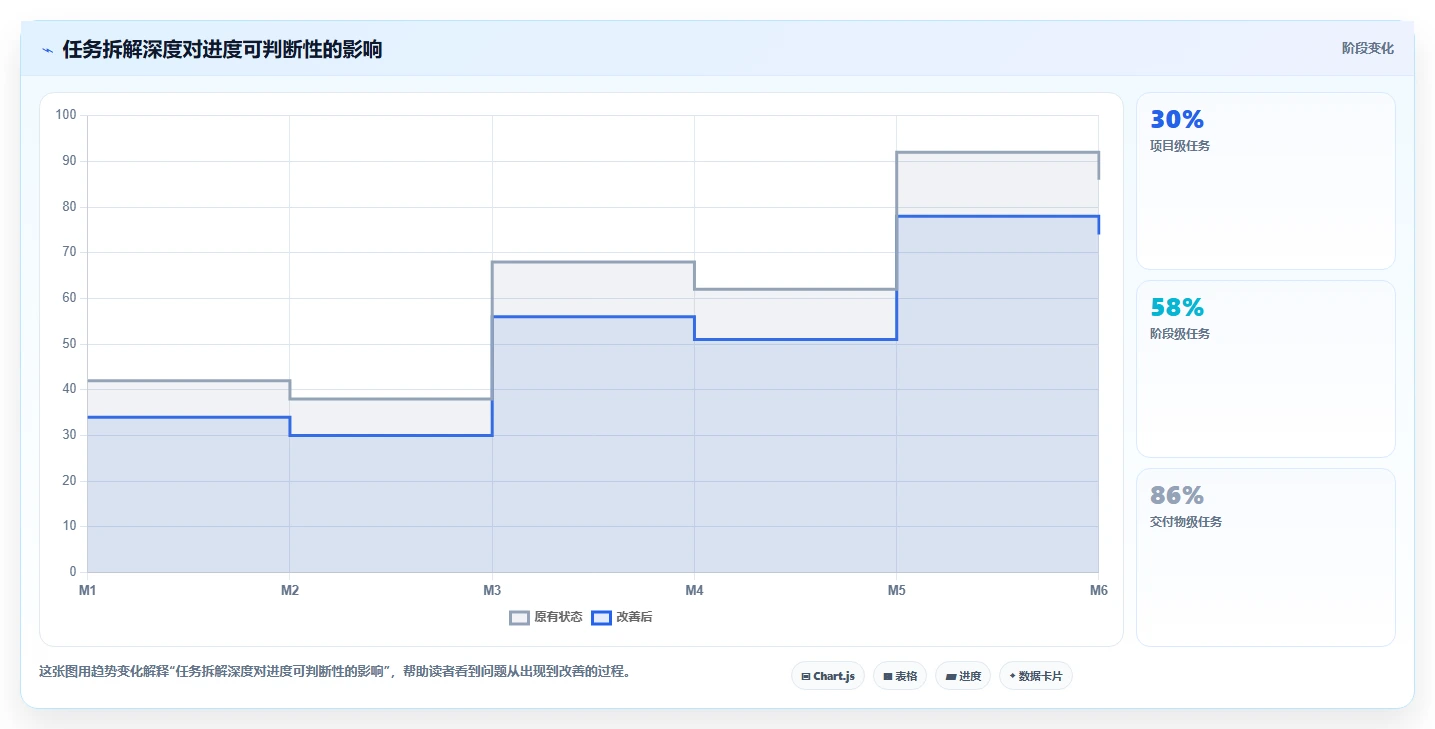Click the M3 x-axis label

(x=492, y=590)
